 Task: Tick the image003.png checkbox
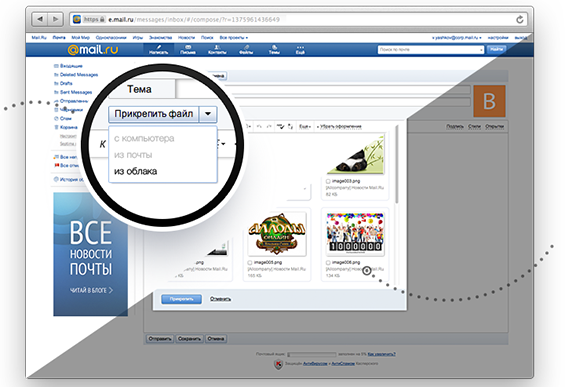(x=328, y=181)
